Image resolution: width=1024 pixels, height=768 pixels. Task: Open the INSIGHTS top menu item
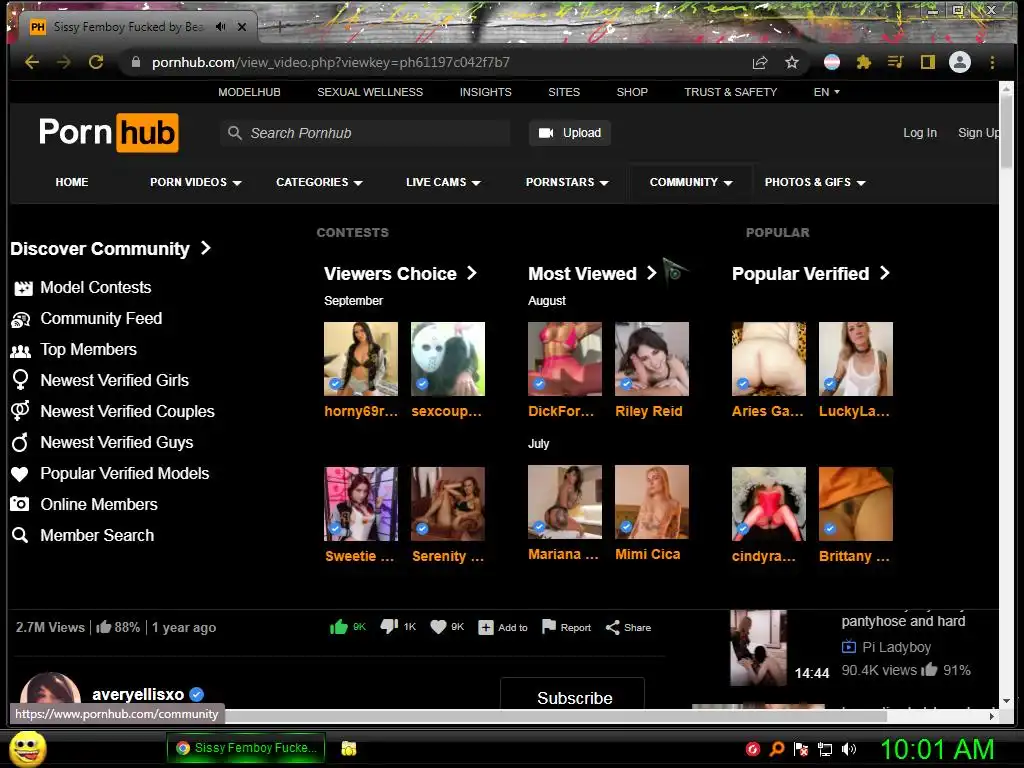click(x=485, y=92)
